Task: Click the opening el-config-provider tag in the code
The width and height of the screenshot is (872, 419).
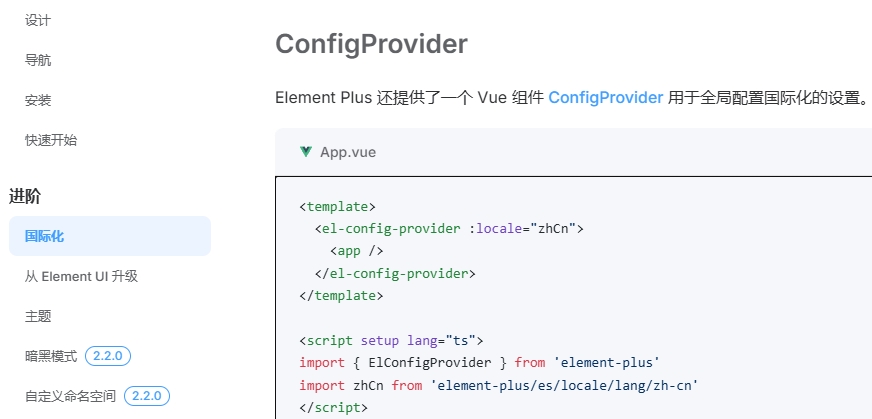Action: (x=449, y=229)
